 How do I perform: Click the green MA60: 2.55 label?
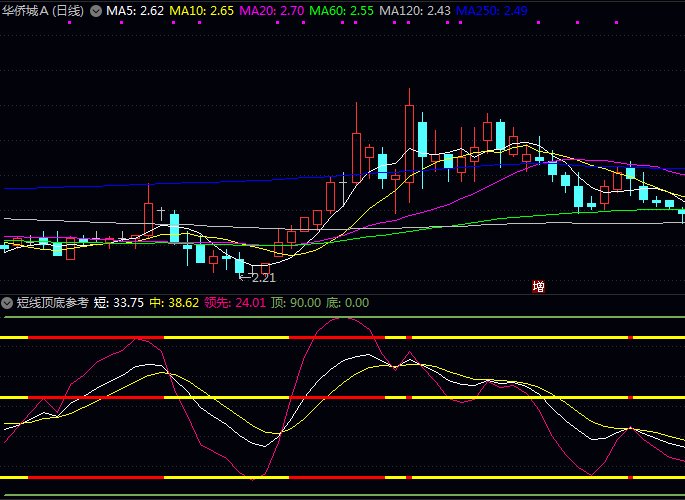click(x=342, y=11)
